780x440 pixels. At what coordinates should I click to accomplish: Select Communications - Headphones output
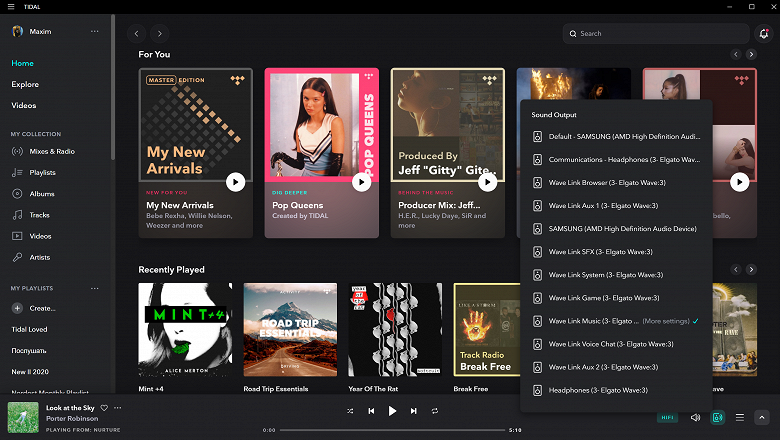[x=616, y=160]
